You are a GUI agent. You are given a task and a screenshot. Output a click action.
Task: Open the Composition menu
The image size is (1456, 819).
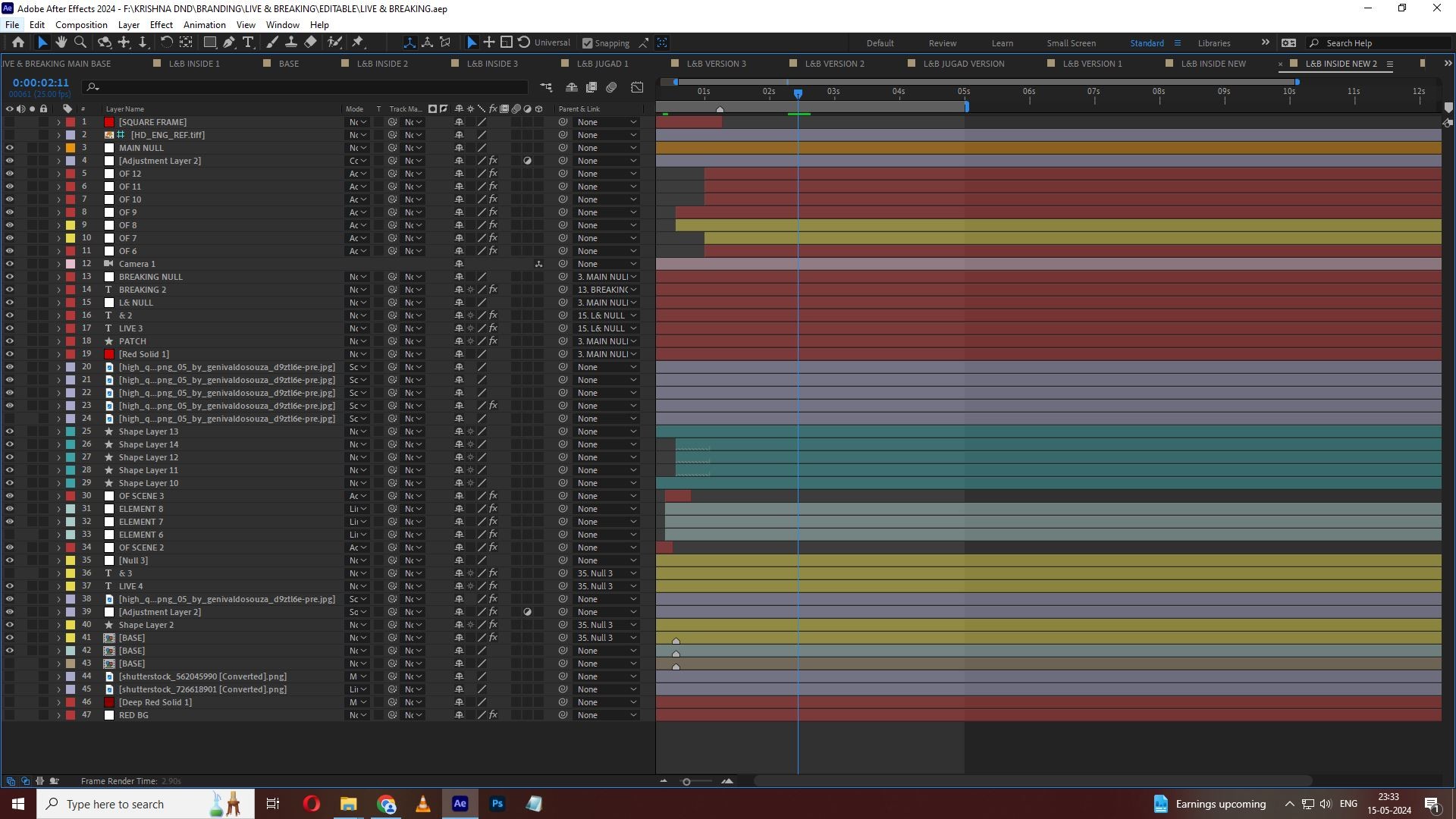click(x=81, y=24)
